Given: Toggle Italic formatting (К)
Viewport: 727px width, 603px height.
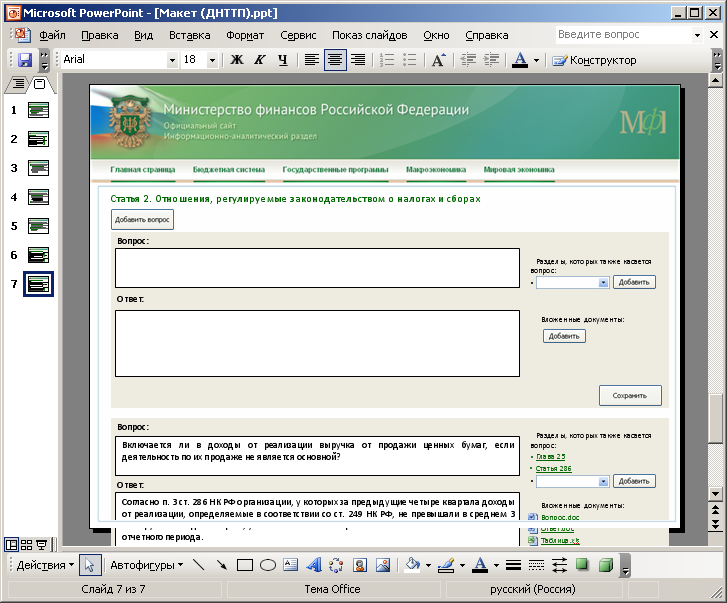Looking at the screenshot, I should click(260, 60).
